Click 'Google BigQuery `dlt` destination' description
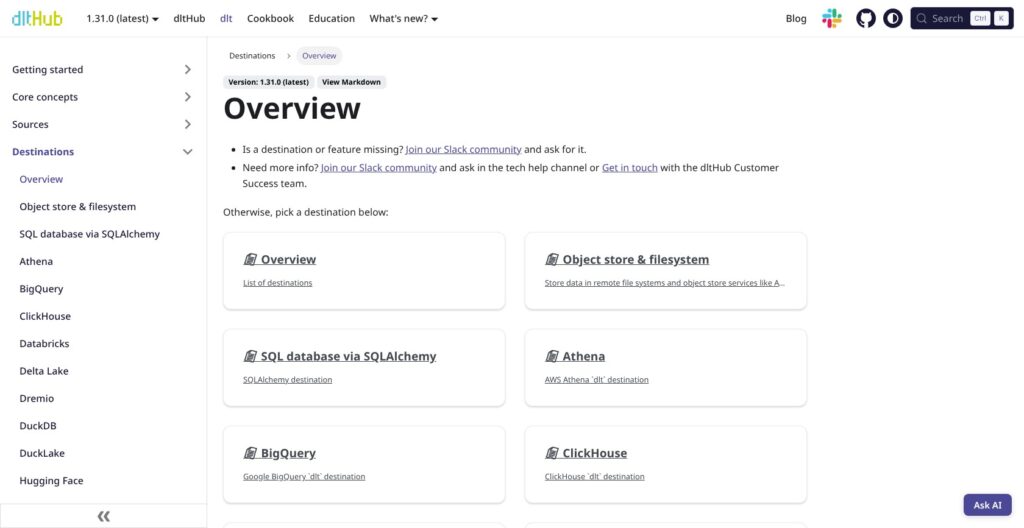1024x528 pixels. tap(304, 476)
